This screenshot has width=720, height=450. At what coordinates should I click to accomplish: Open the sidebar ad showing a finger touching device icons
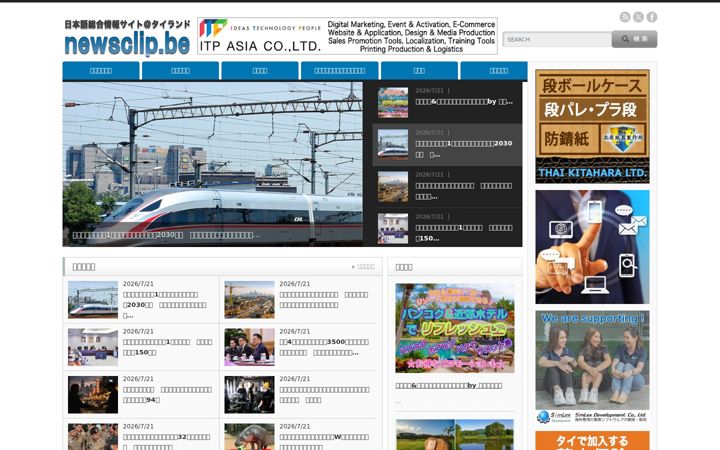[592, 247]
